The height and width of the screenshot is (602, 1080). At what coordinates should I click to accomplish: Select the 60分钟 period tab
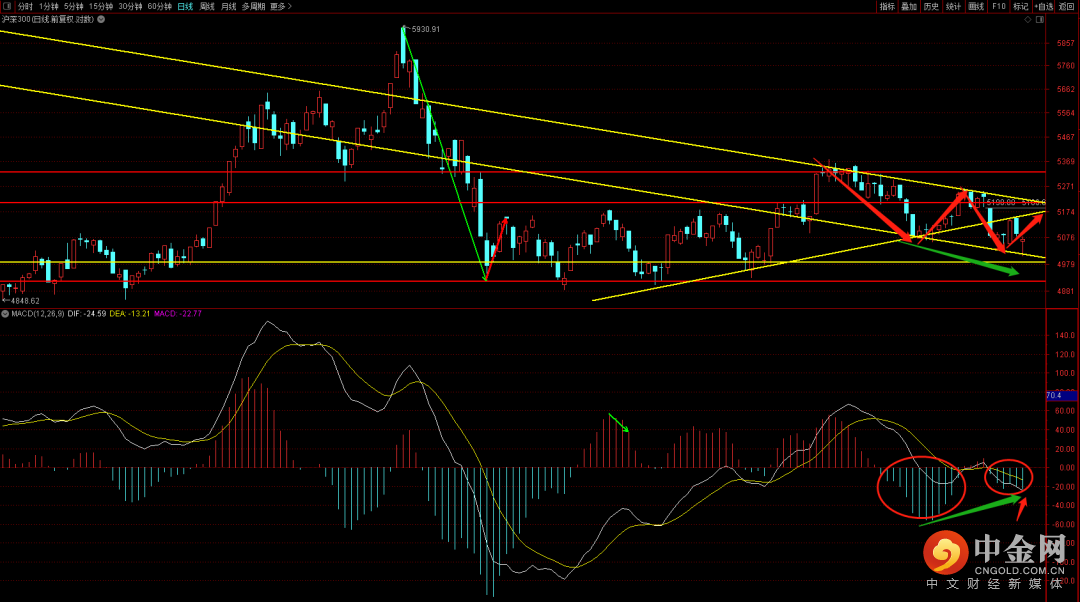(x=159, y=6)
